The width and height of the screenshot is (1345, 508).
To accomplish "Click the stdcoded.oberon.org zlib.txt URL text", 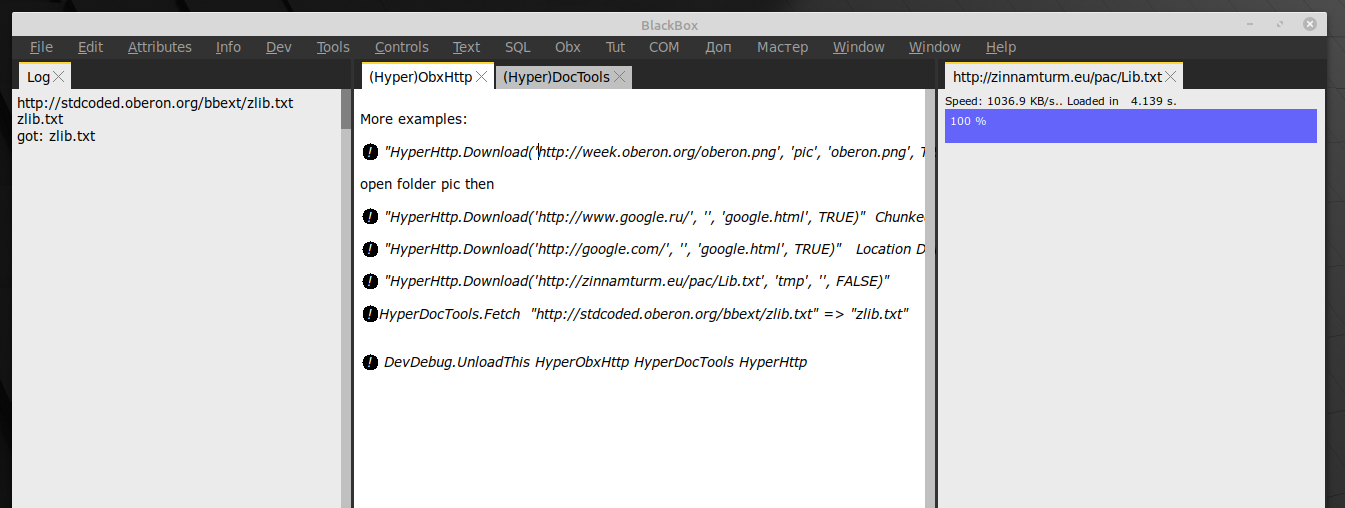I will point(155,103).
